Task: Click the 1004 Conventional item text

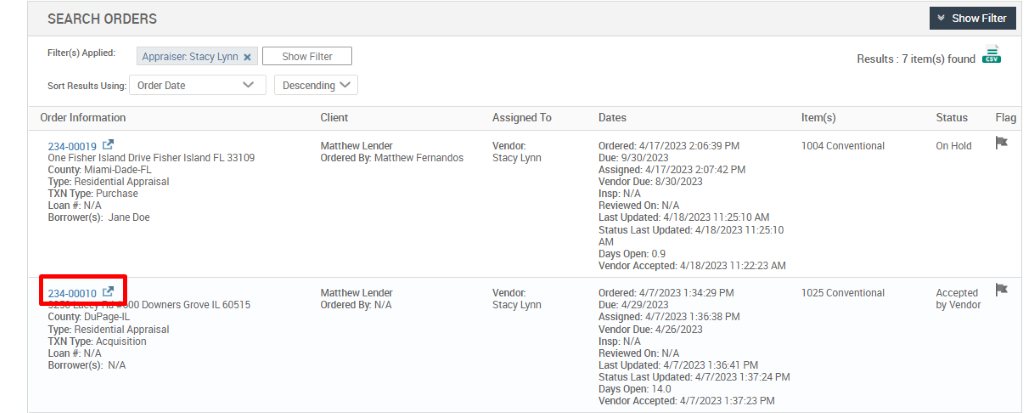Action: 843,146
